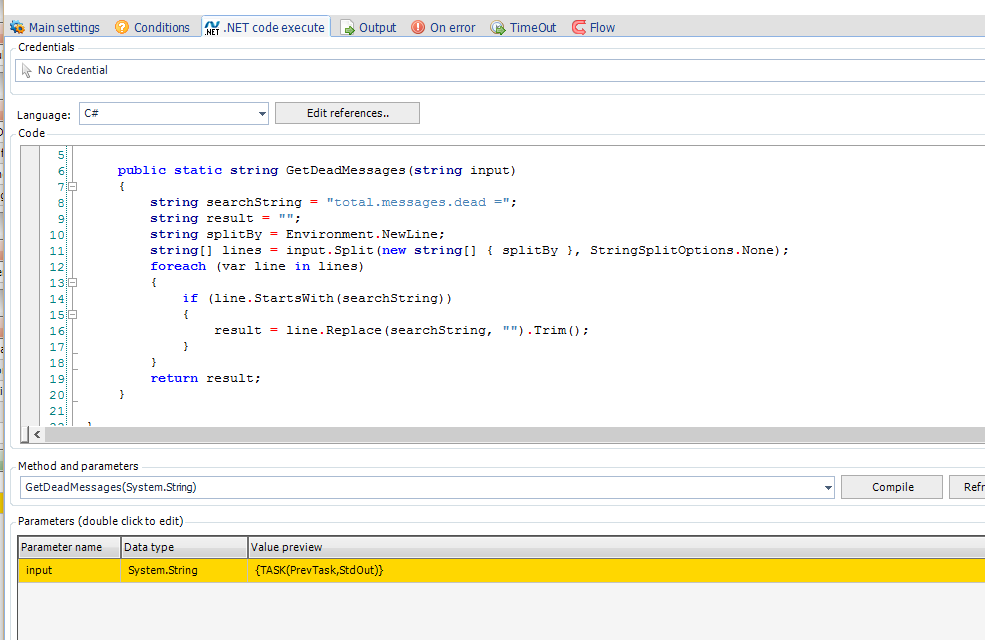Viewport: 985px width, 640px height.
Task: Open the Language C# dropdown
Action: pos(262,114)
